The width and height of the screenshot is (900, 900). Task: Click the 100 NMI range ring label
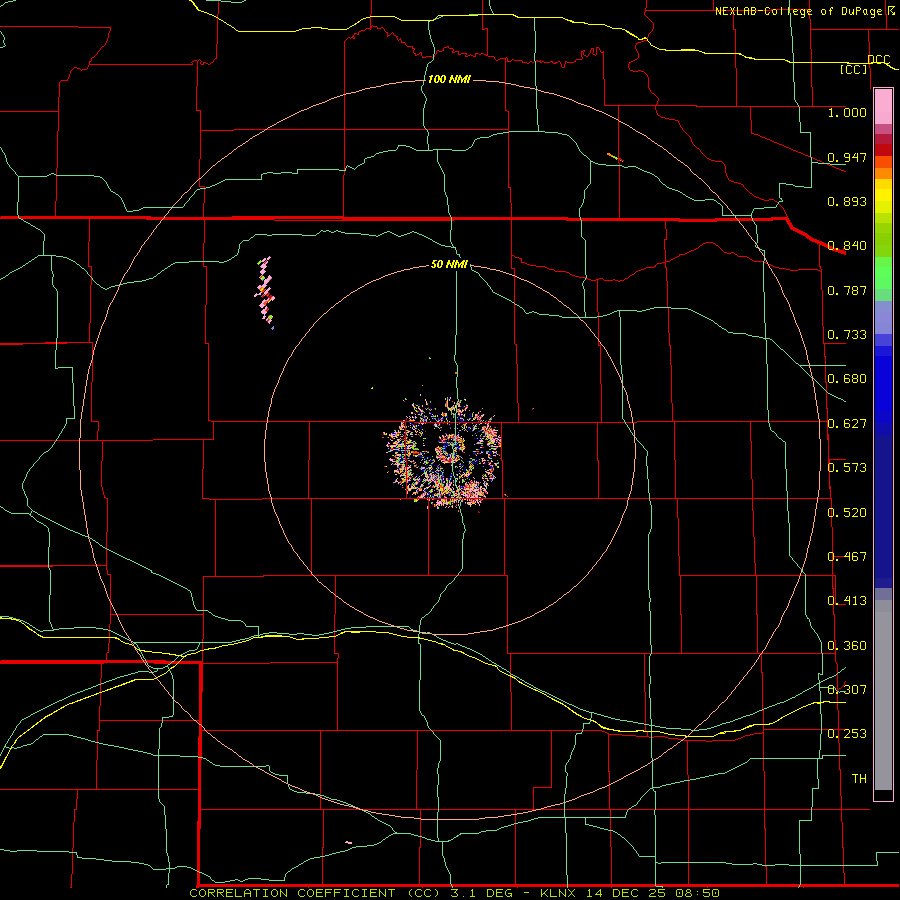pyautogui.click(x=449, y=79)
